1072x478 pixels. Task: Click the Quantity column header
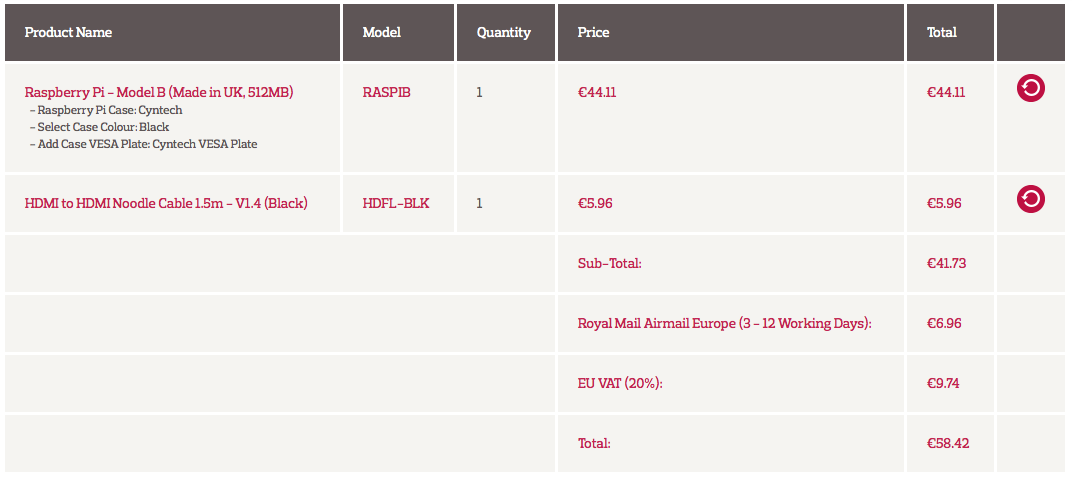pos(504,33)
